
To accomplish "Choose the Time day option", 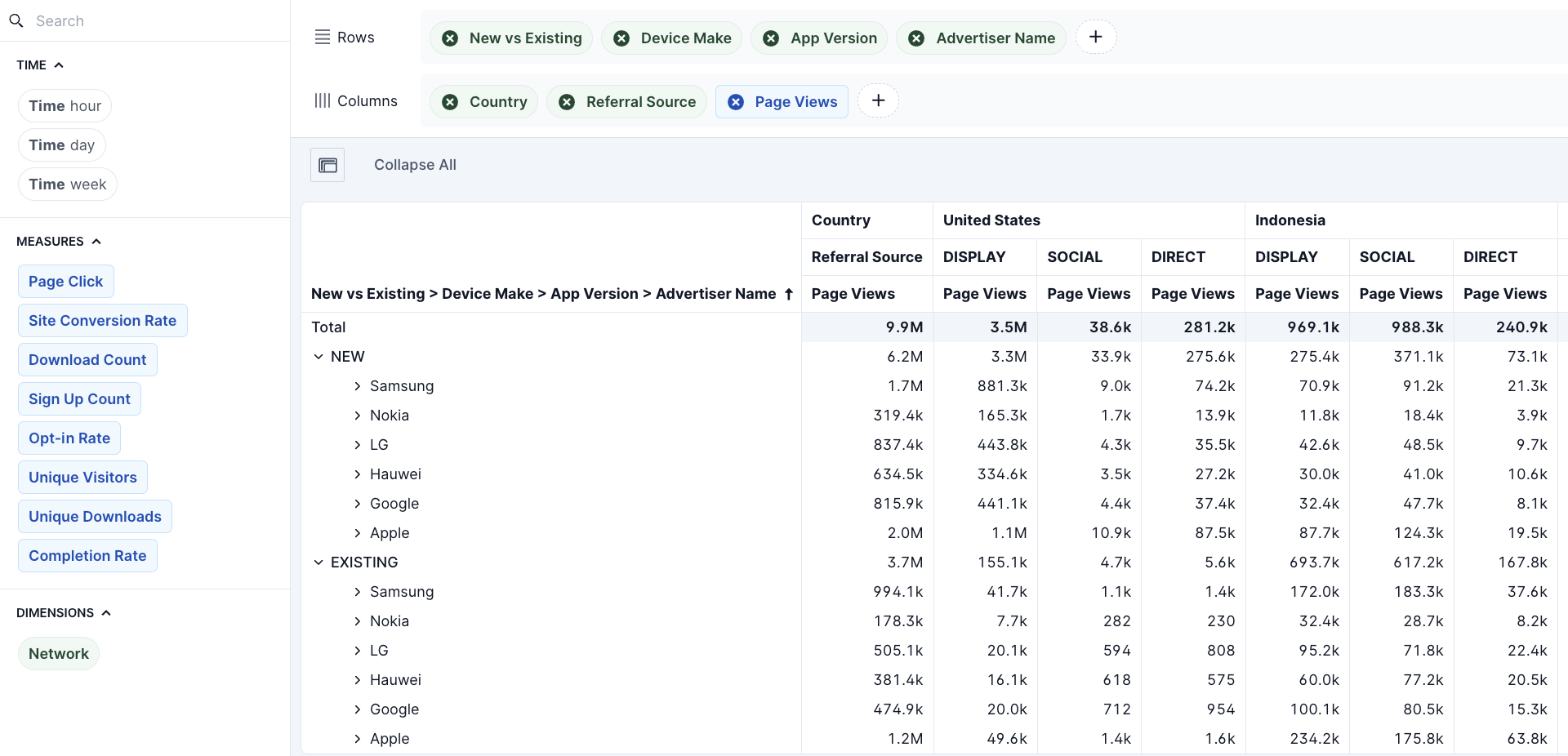I will [x=62, y=145].
